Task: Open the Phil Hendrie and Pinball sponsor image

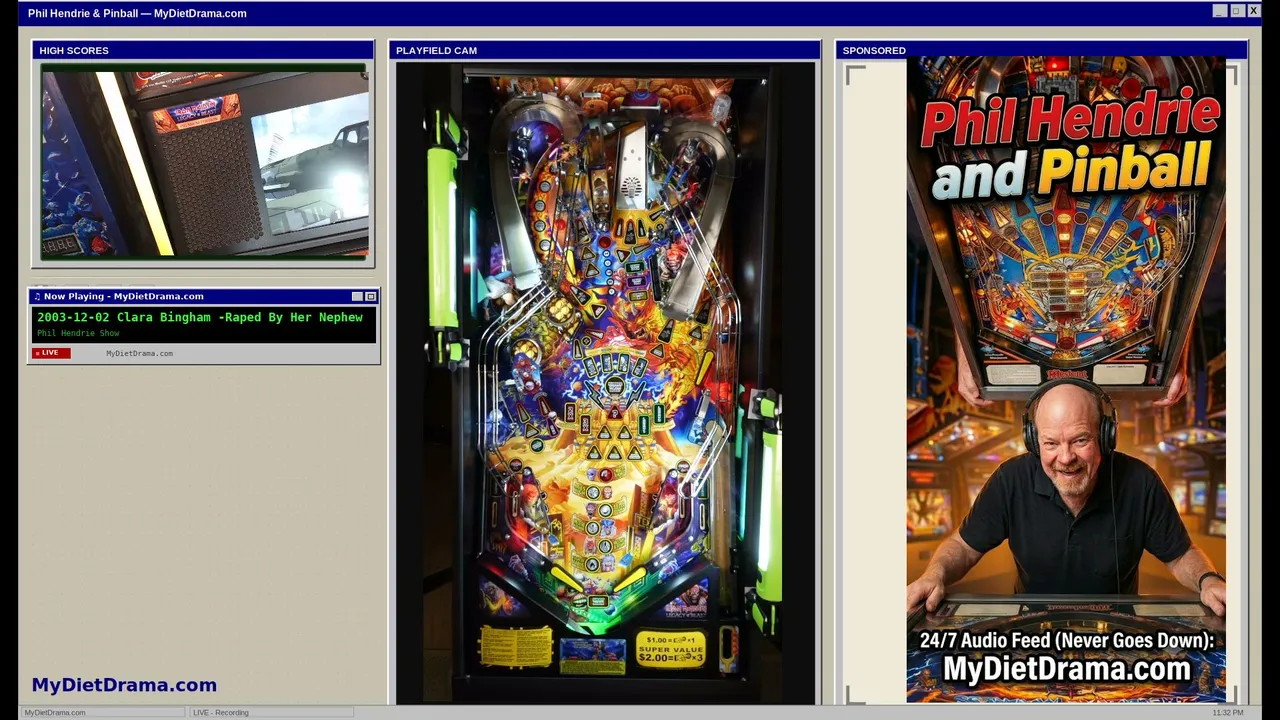Action: (1066, 380)
